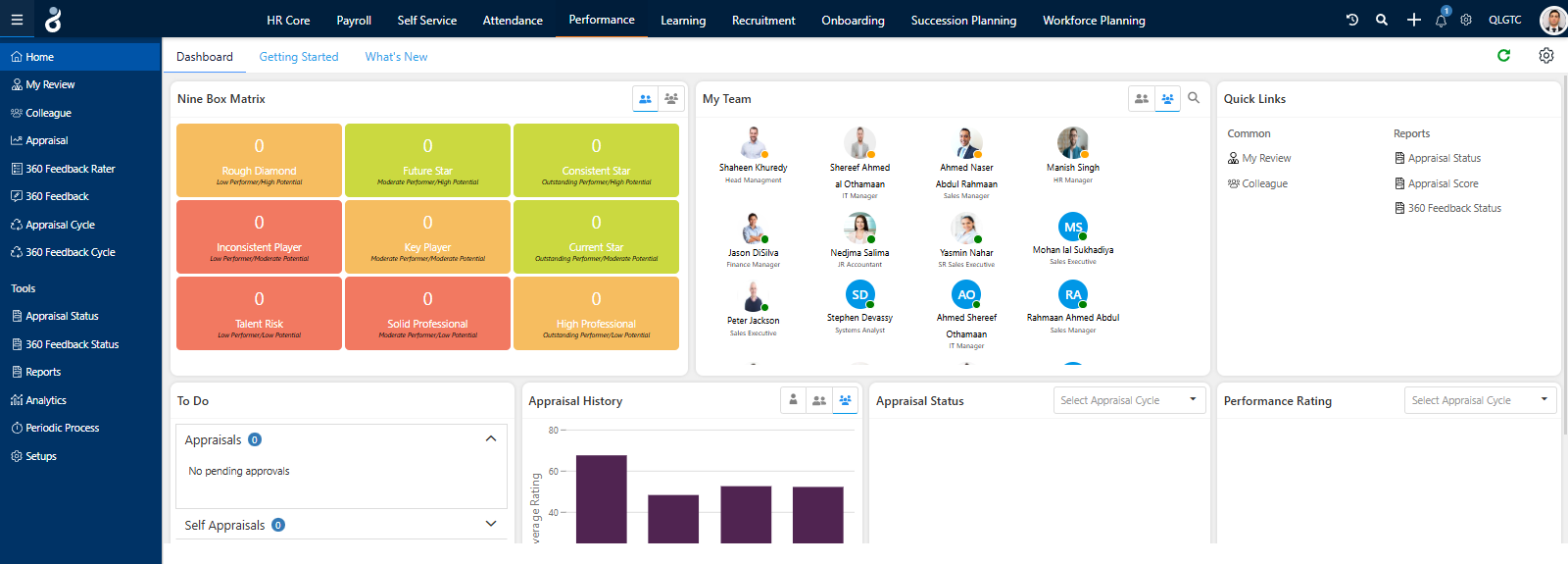
Task: Click the tallest Appraisal History bar
Action: (x=601, y=499)
